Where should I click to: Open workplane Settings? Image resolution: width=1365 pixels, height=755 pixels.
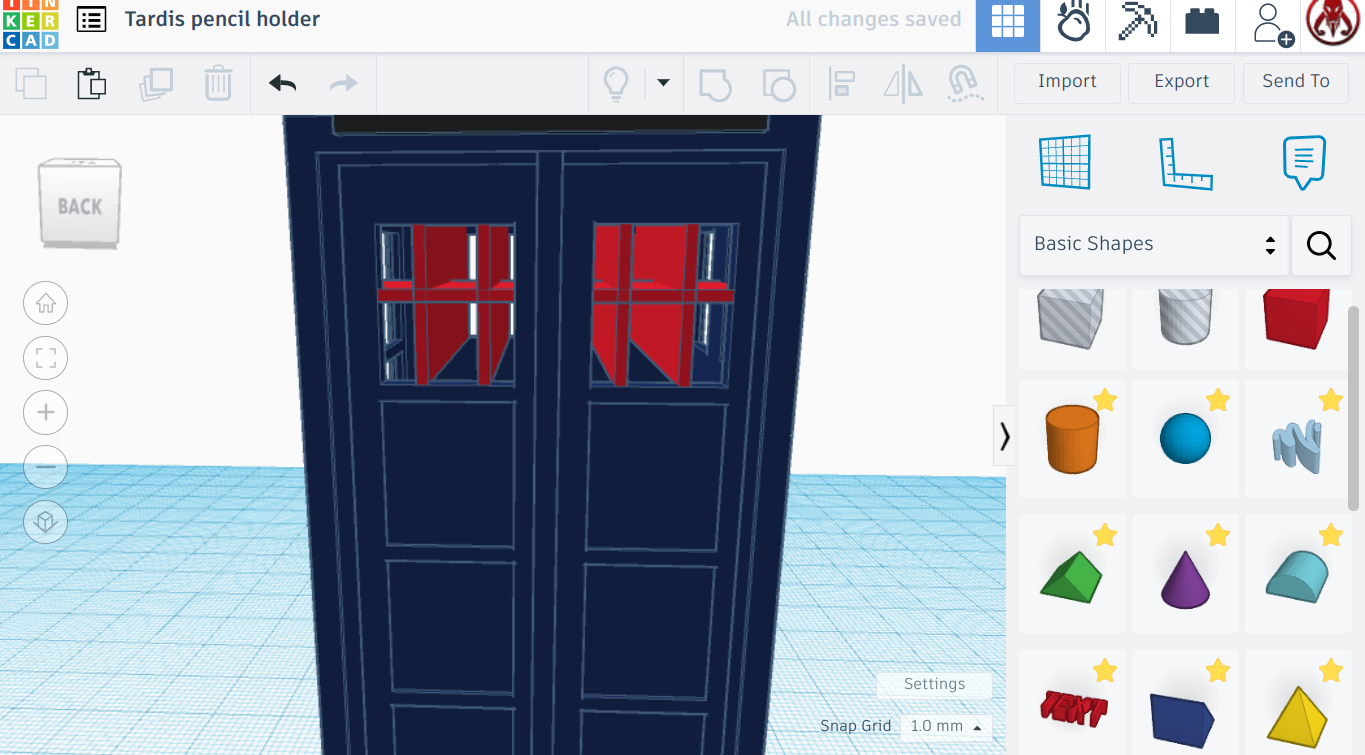pos(934,685)
